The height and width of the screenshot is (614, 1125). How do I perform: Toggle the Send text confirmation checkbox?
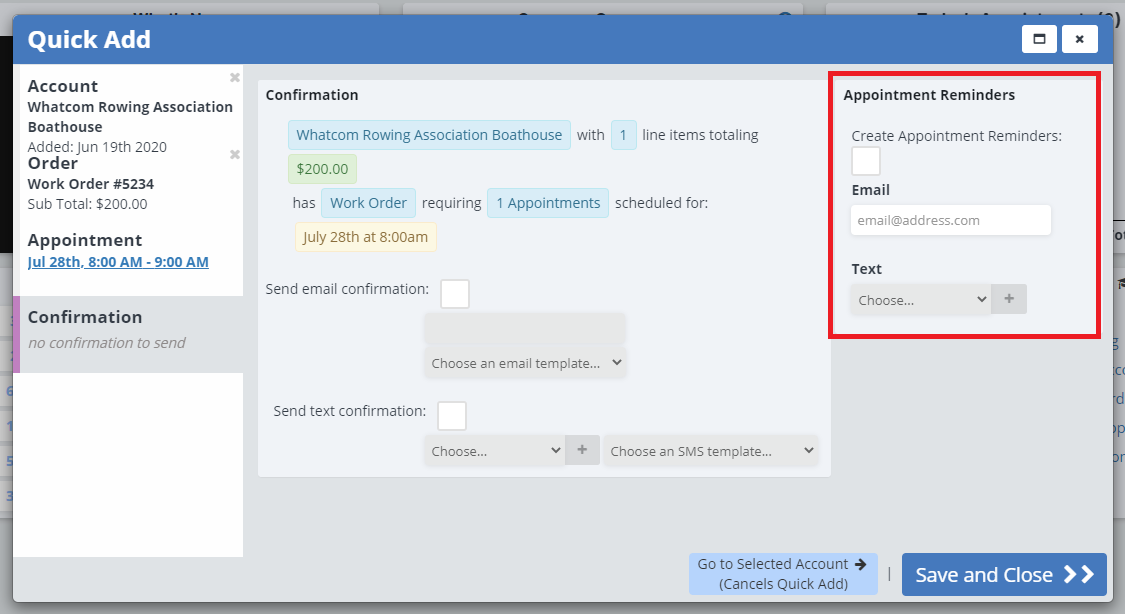[452, 416]
